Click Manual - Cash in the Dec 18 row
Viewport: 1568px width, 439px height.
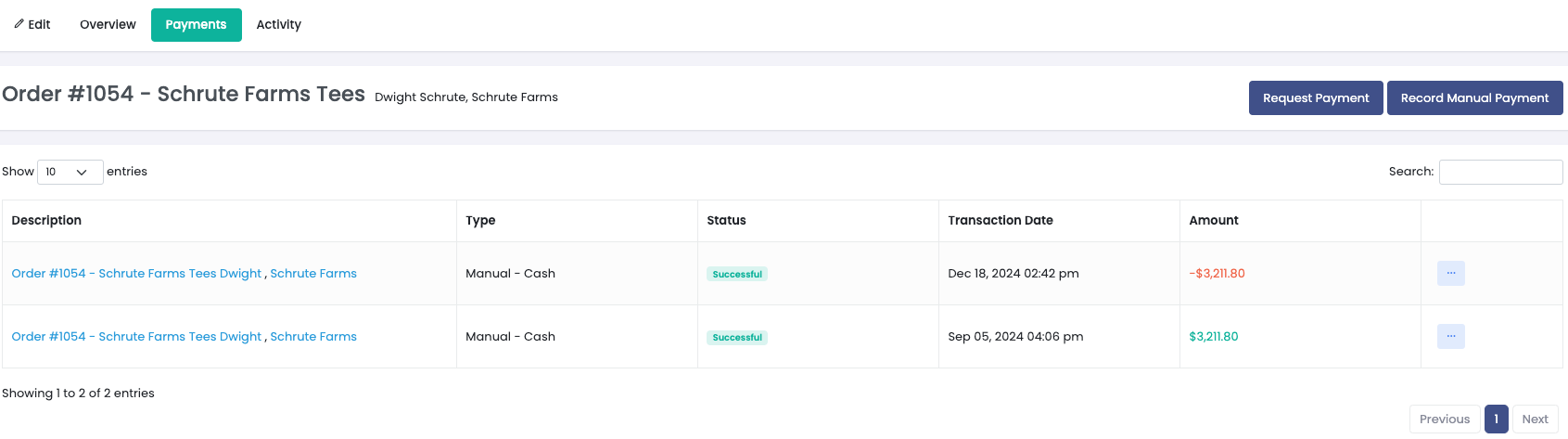click(510, 274)
